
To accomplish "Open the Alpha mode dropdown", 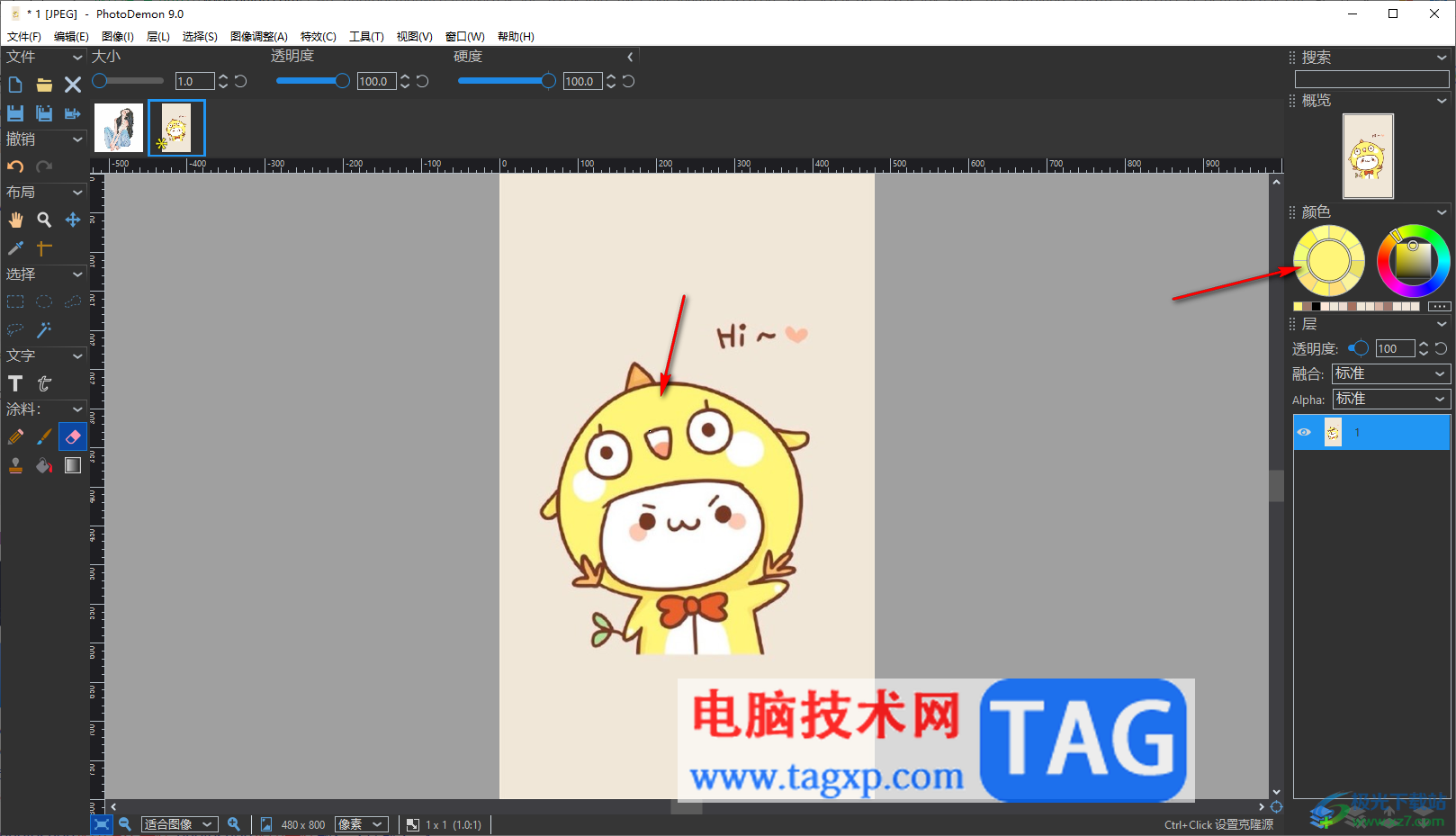I will pyautogui.click(x=1391, y=399).
